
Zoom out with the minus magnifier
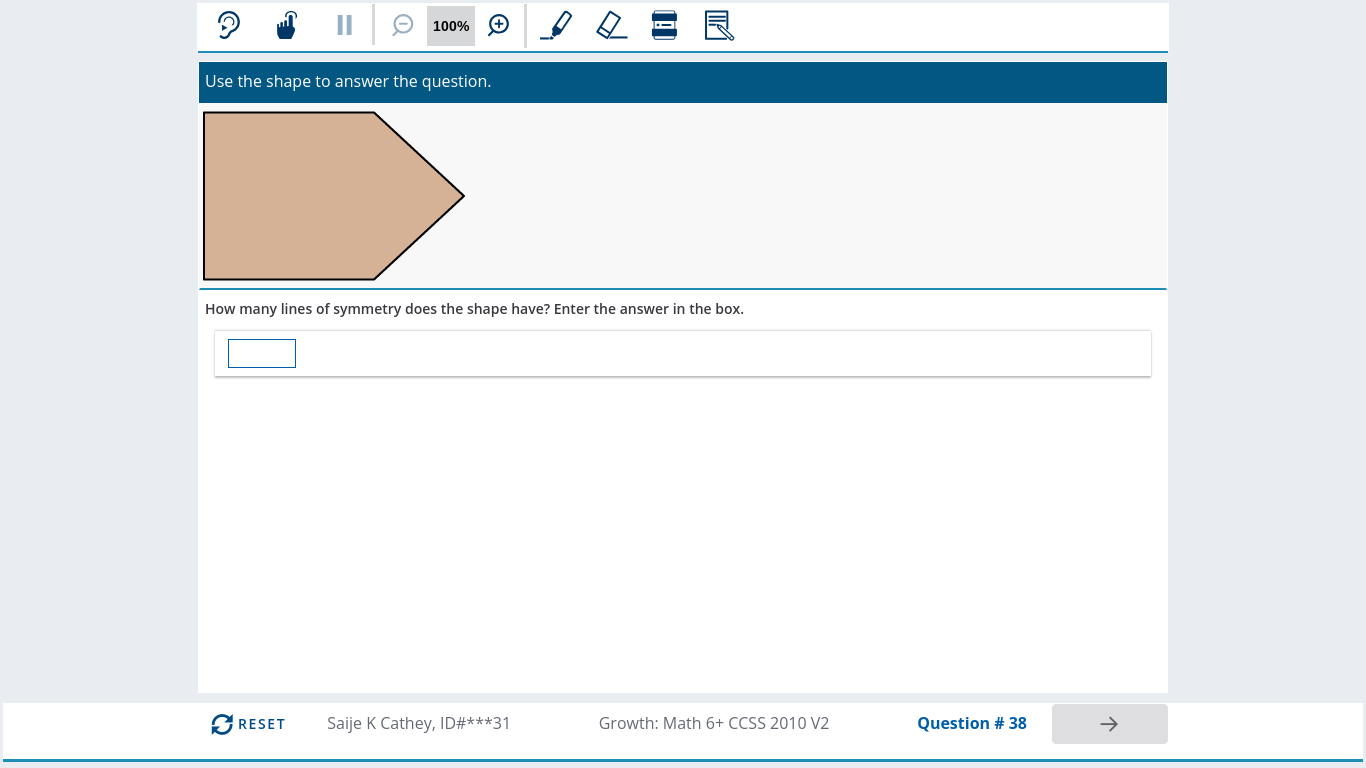(x=402, y=25)
